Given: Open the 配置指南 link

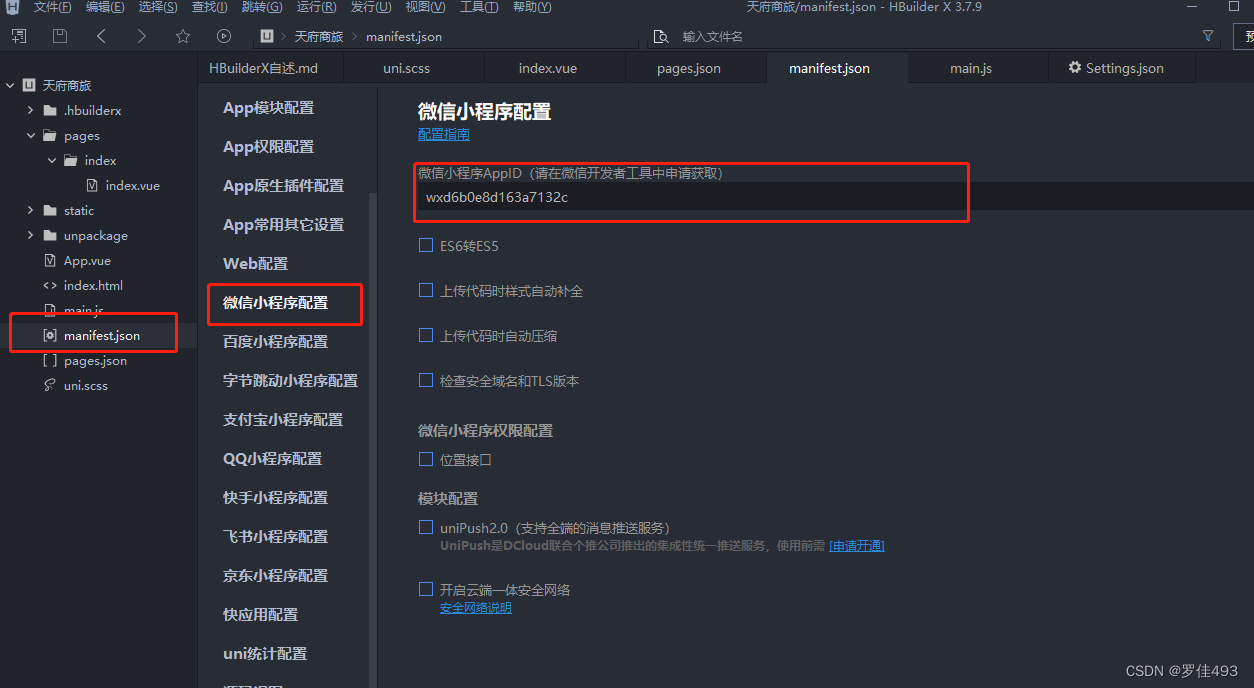Looking at the screenshot, I should (x=443, y=134).
